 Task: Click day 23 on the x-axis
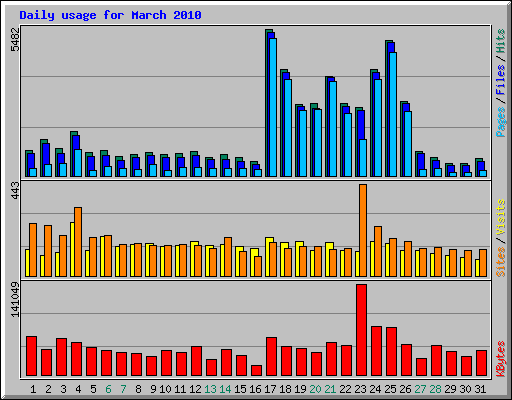coord(360,389)
